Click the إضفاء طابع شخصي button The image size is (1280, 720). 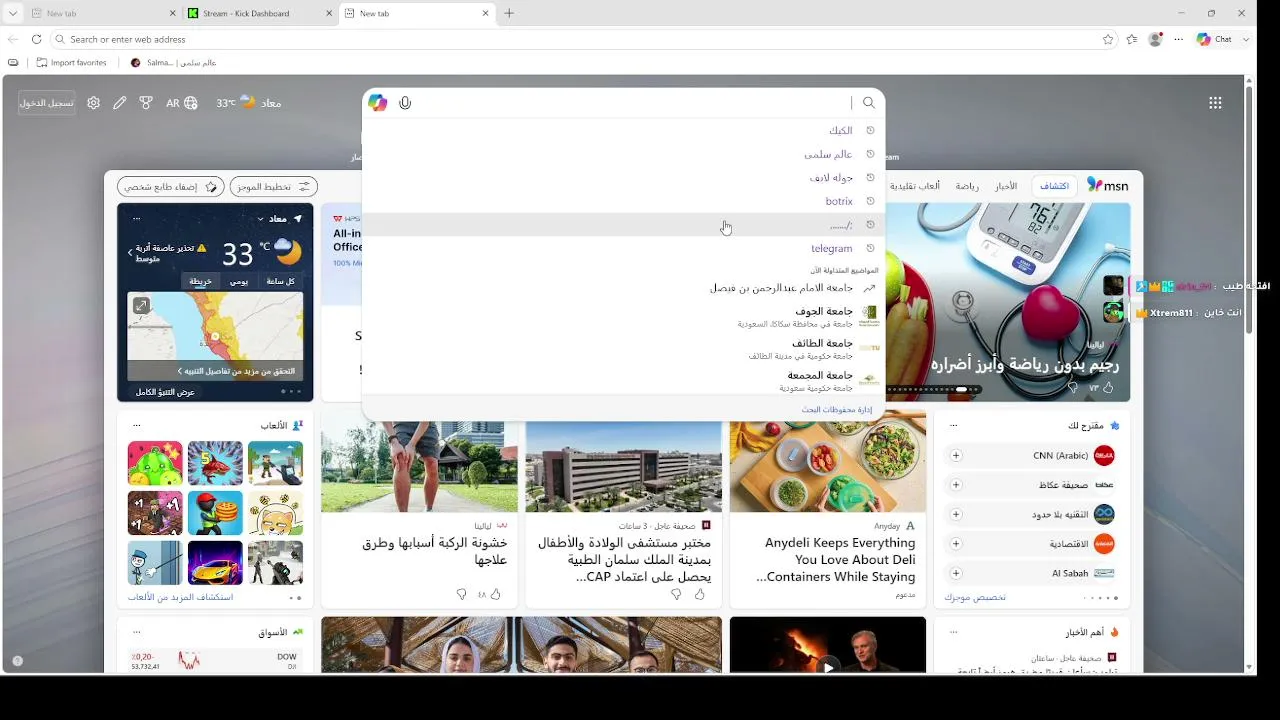pos(171,186)
